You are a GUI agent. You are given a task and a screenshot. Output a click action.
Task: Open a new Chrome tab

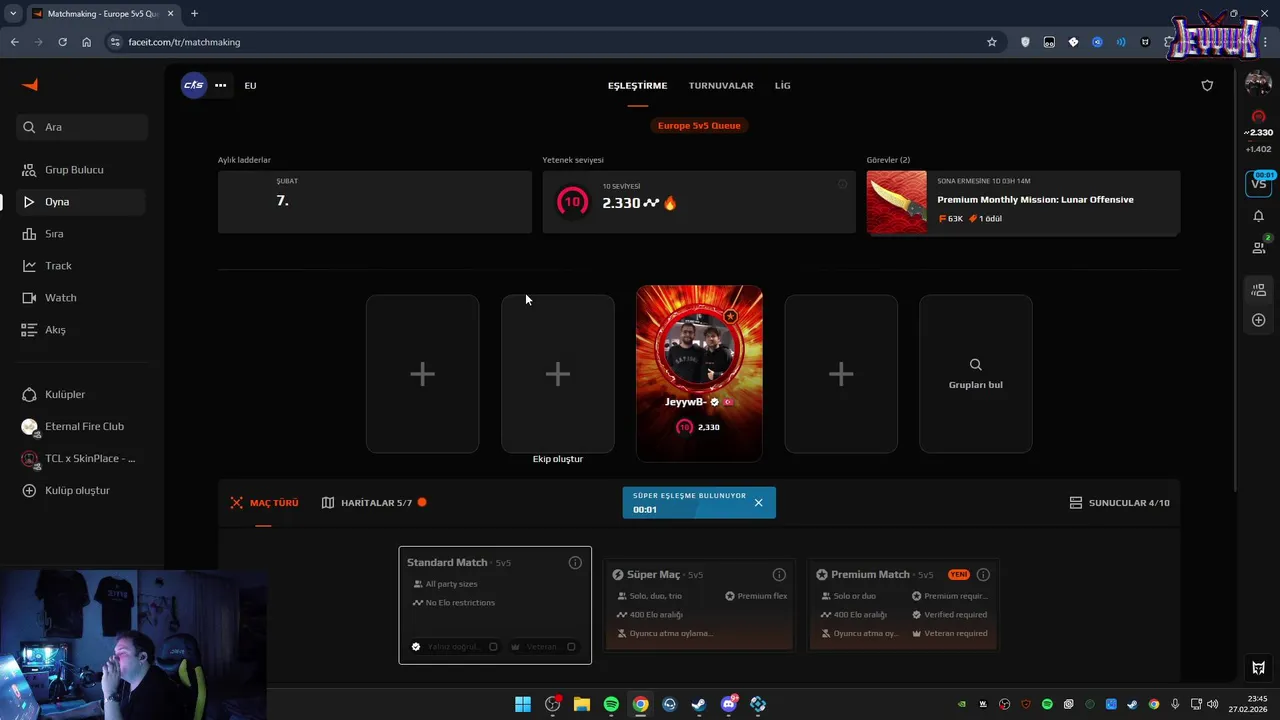[x=194, y=13]
